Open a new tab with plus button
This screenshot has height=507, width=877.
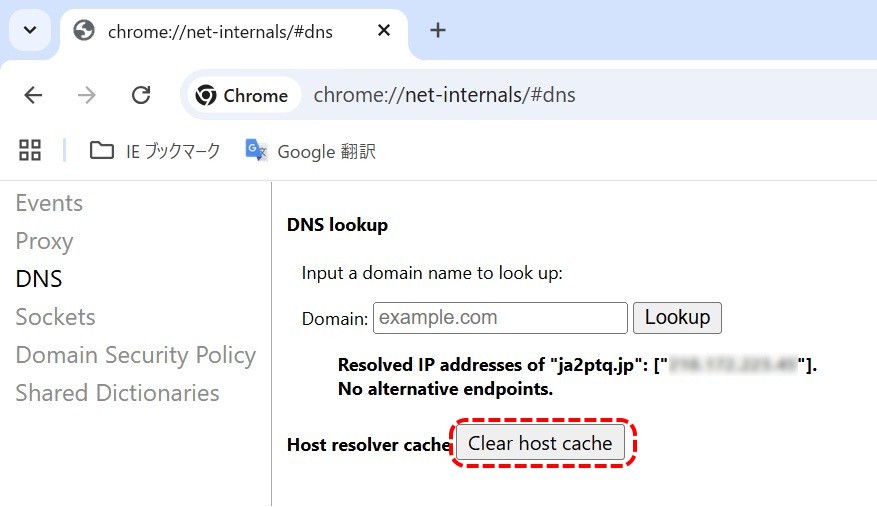tap(438, 30)
